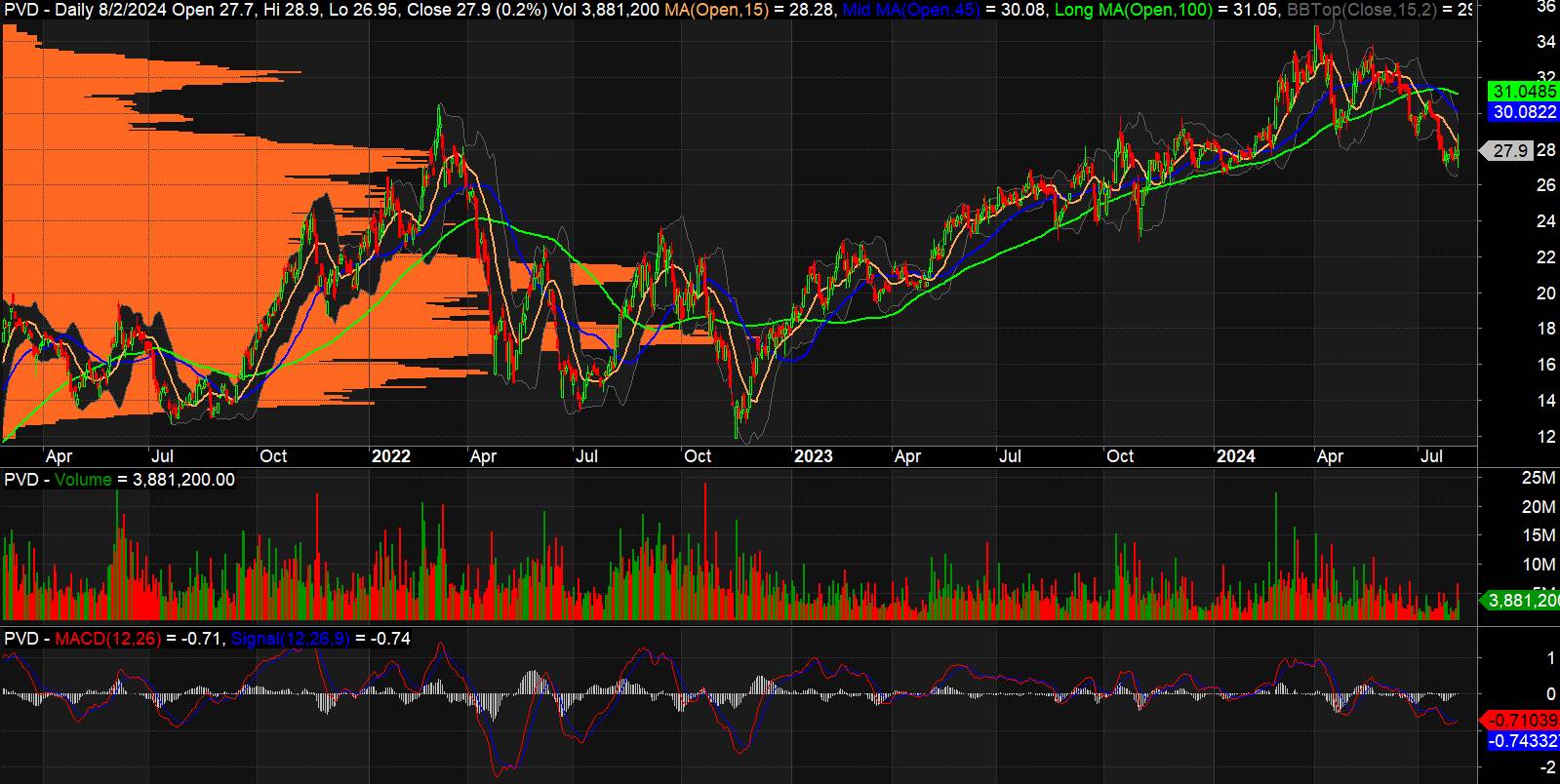Image resolution: width=1560 pixels, height=784 pixels.
Task: Click the 18 price axis label
Action: pyautogui.click(x=1546, y=329)
